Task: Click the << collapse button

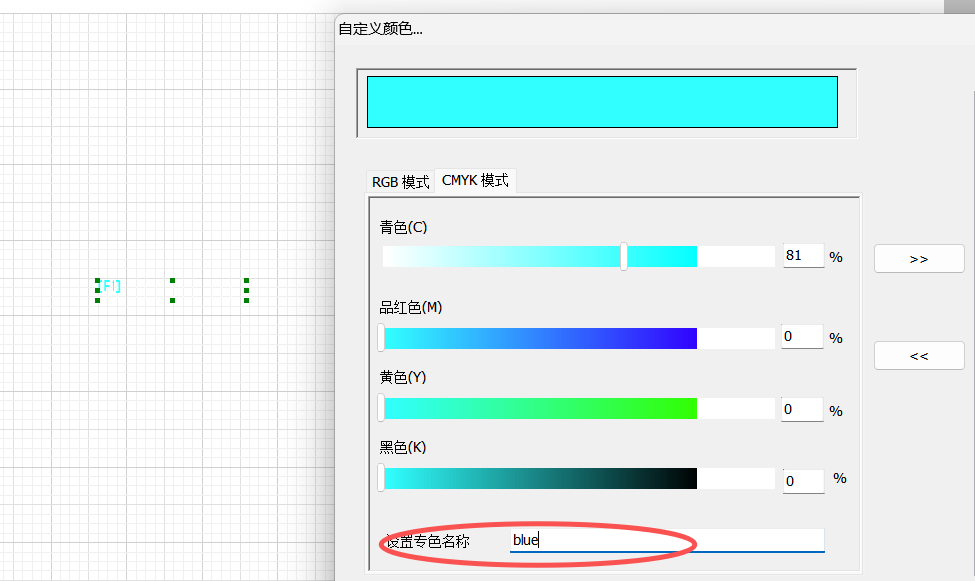Action: click(918, 355)
